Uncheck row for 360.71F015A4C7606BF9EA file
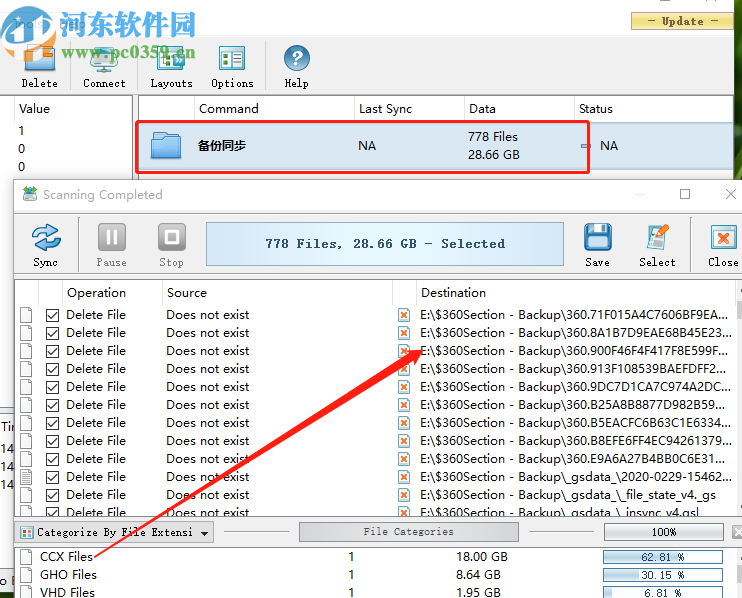This screenshot has height=598, width=742. [x=53, y=315]
